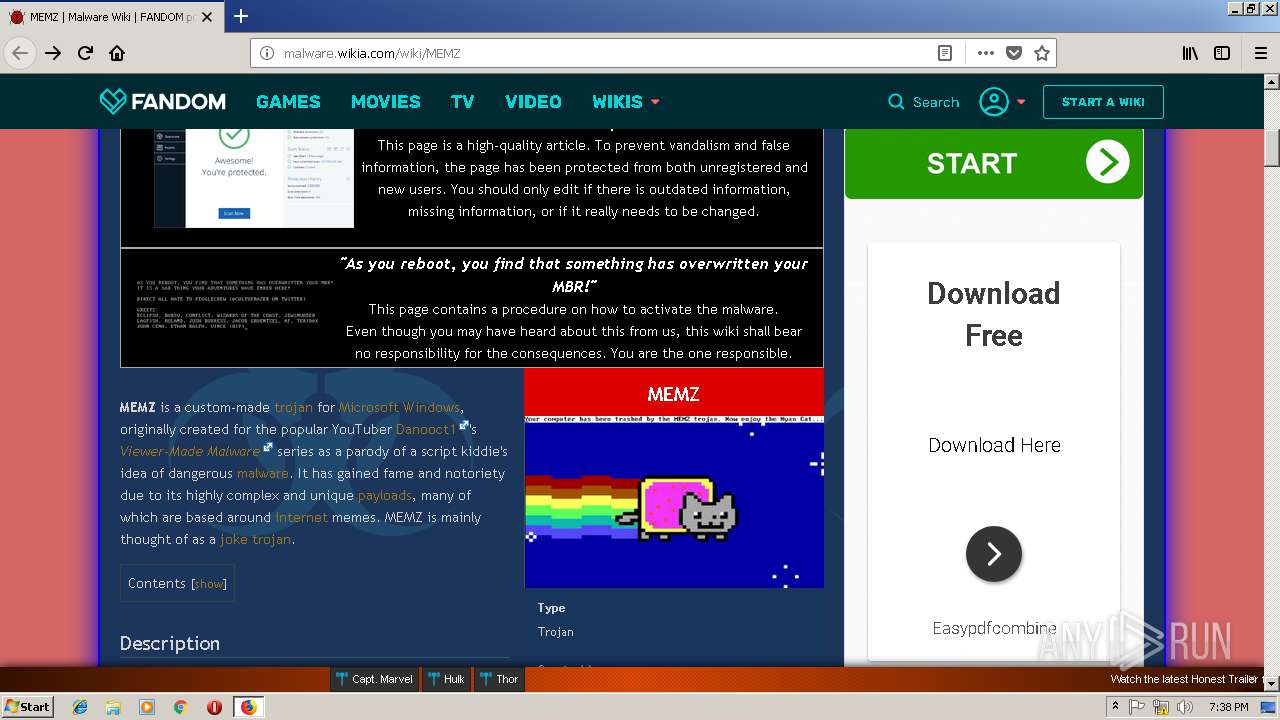Follow the joke trojan link

(256, 539)
